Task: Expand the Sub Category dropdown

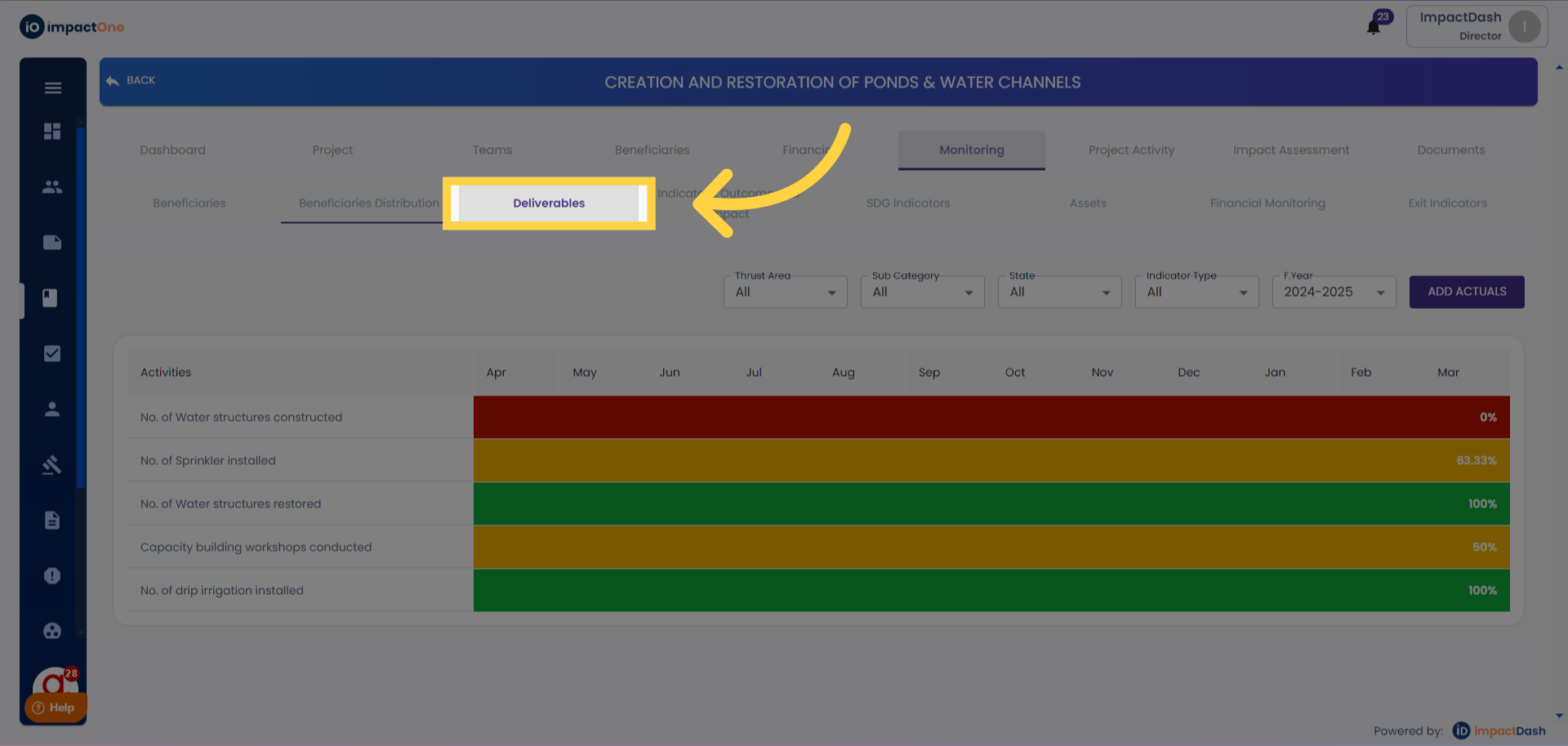Action: point(923,292)
